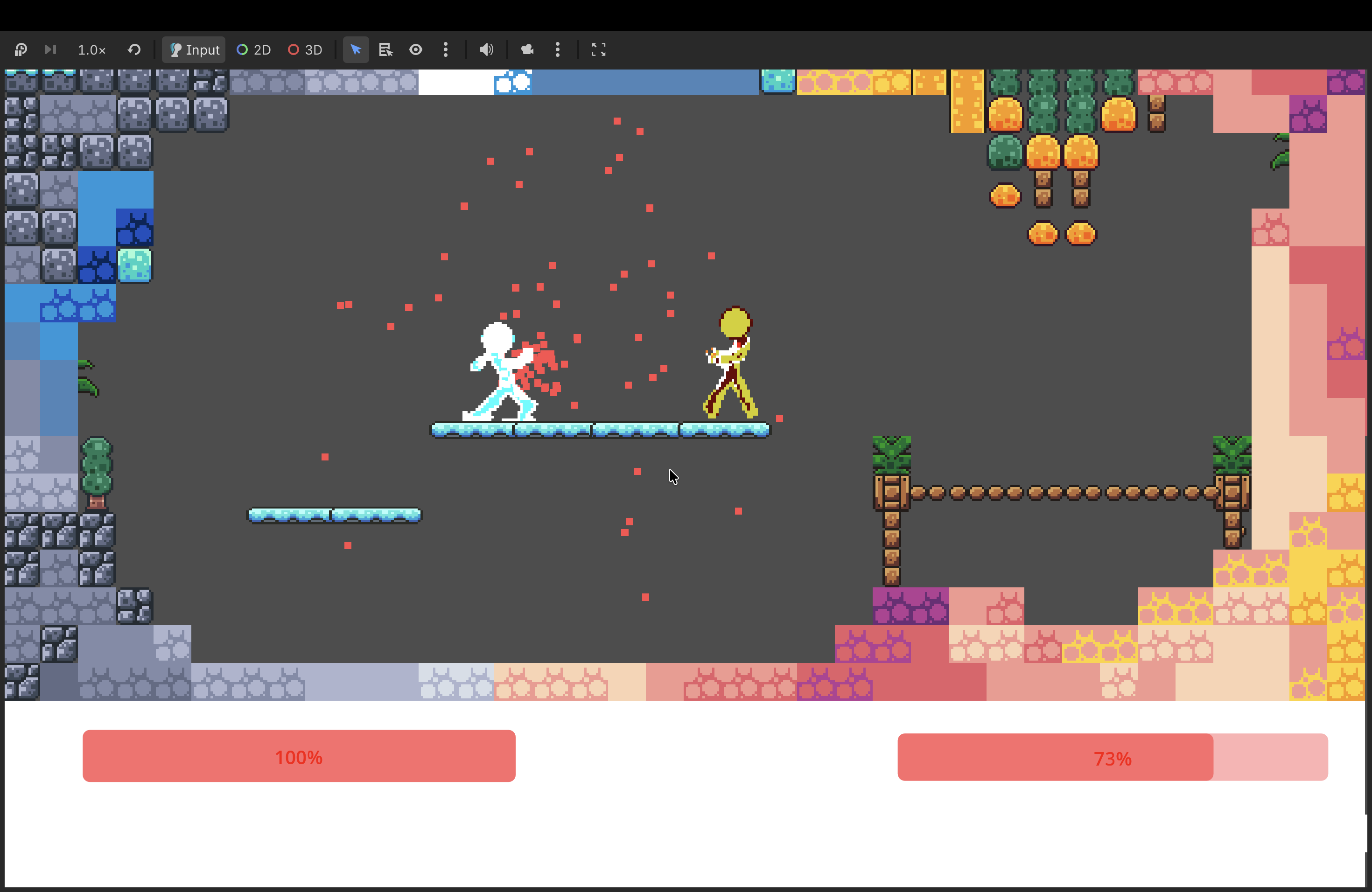Click the suspend/pause embedded game icon
Image resolution: width=1372 pixels, height=892 pixels.
21,49
